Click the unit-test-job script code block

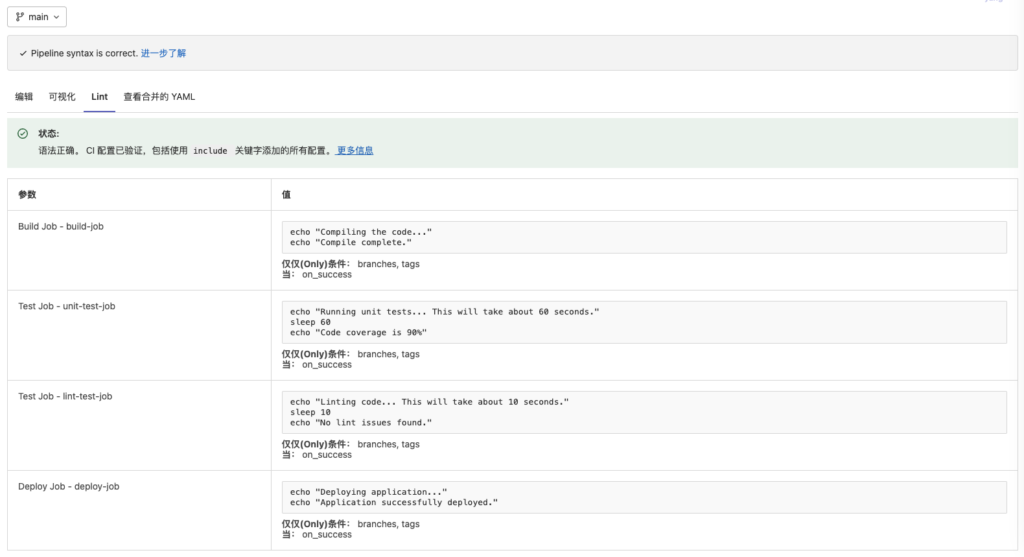644,322
